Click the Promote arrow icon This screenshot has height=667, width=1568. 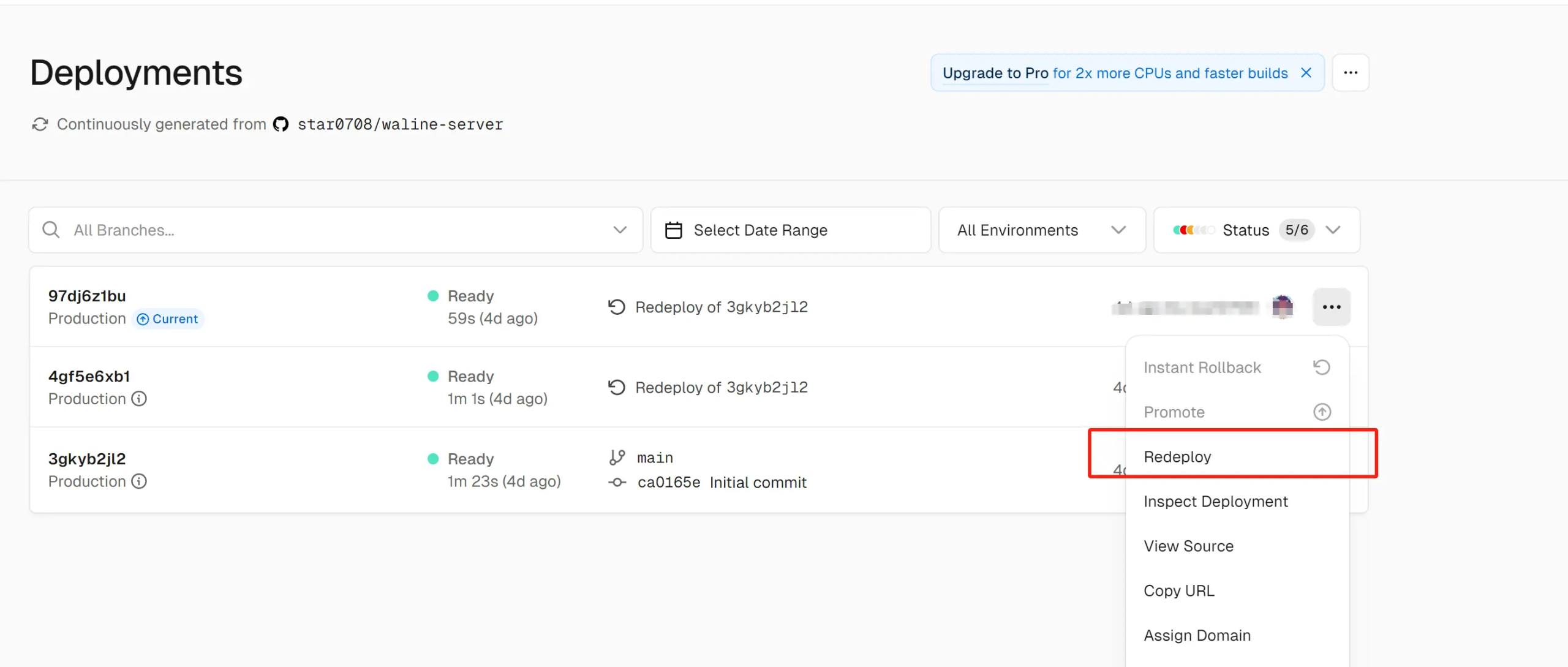coord(1322,412)
